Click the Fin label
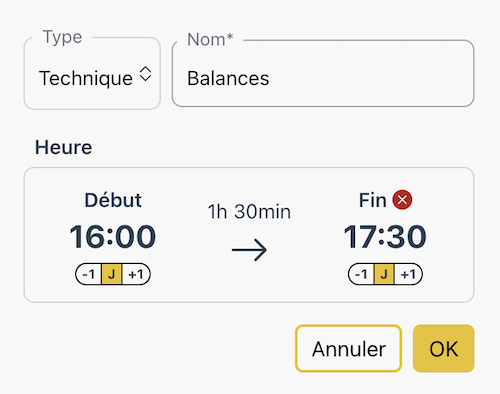This screenshot has width=500, height=394. click(373, 200)
